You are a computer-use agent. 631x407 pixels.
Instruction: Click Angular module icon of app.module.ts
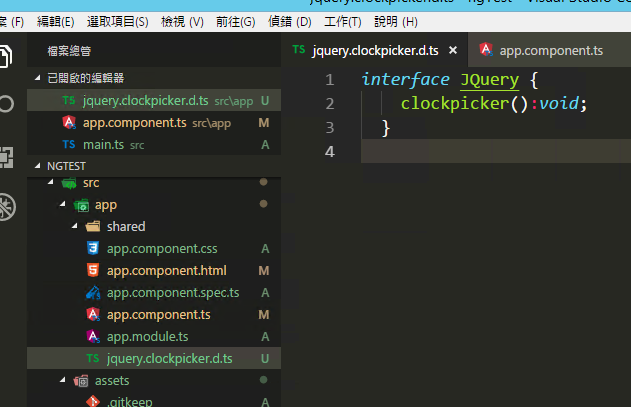click(x=93, y=336)
